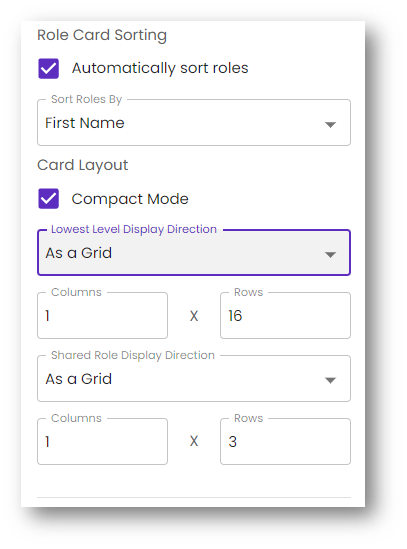Click the Compact Mode label text
Screen dimensions: 407x549
(130, 199)
